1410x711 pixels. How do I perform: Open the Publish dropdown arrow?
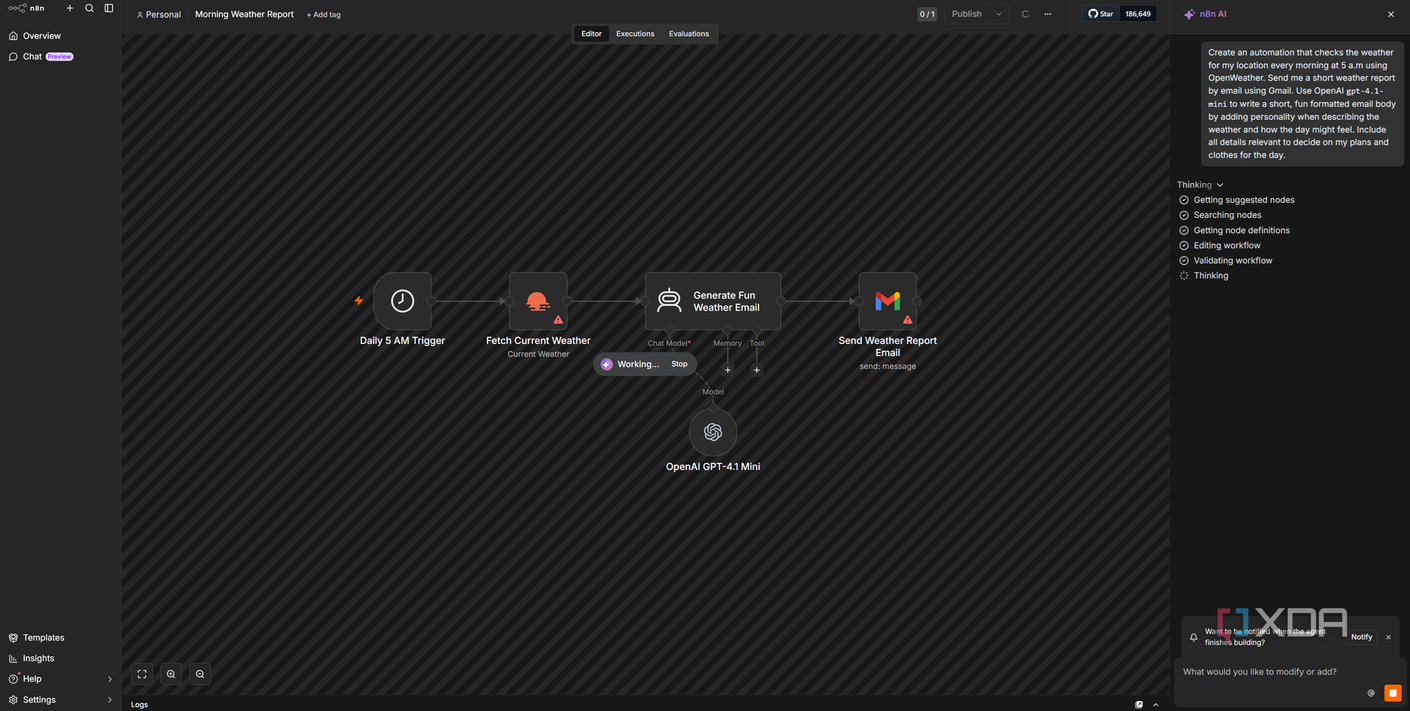tap(998, 14)
